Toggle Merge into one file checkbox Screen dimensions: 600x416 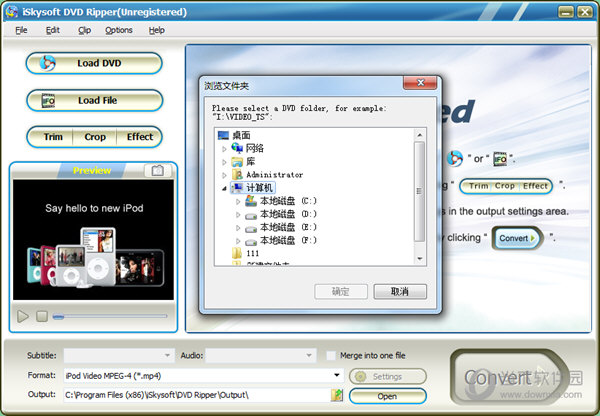tap(331, 356)
